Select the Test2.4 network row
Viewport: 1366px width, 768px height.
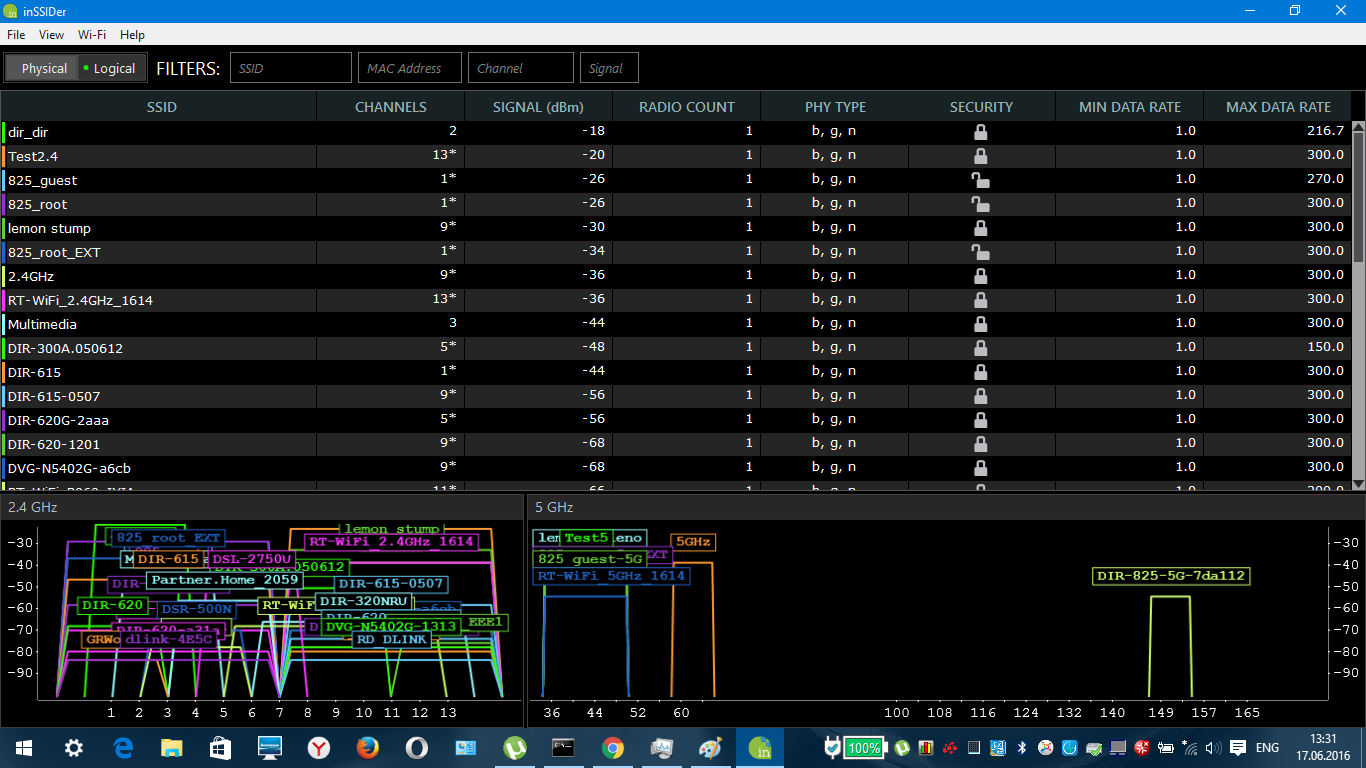point(160,156)
